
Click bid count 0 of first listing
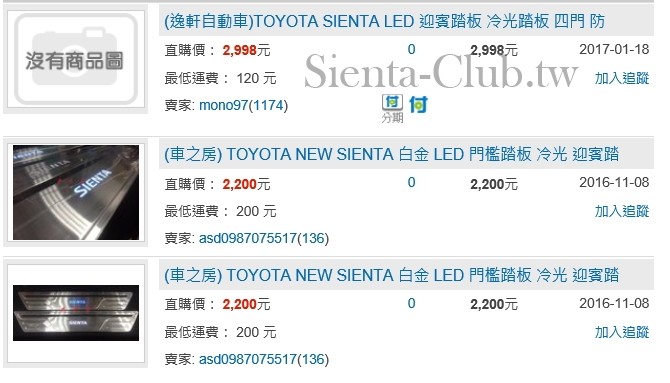tap(411, 49)
